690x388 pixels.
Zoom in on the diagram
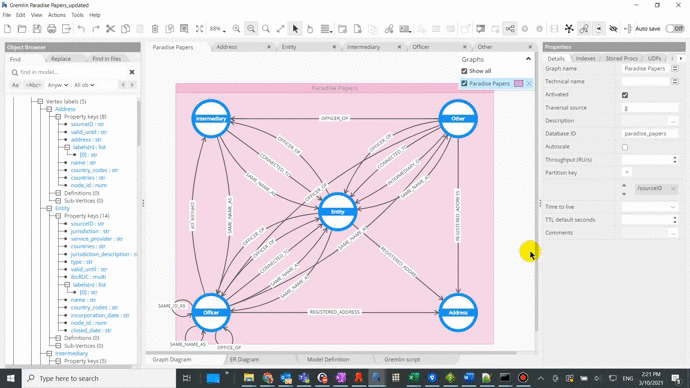[236, 29]
